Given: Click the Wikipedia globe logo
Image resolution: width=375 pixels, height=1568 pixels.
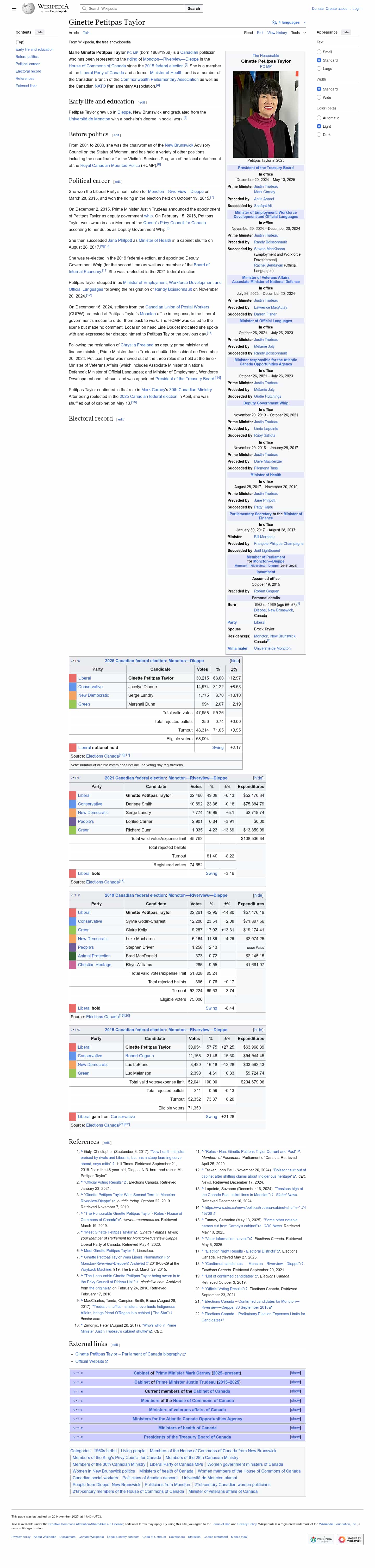Looking at the screenshot, I should click(28, 9).
